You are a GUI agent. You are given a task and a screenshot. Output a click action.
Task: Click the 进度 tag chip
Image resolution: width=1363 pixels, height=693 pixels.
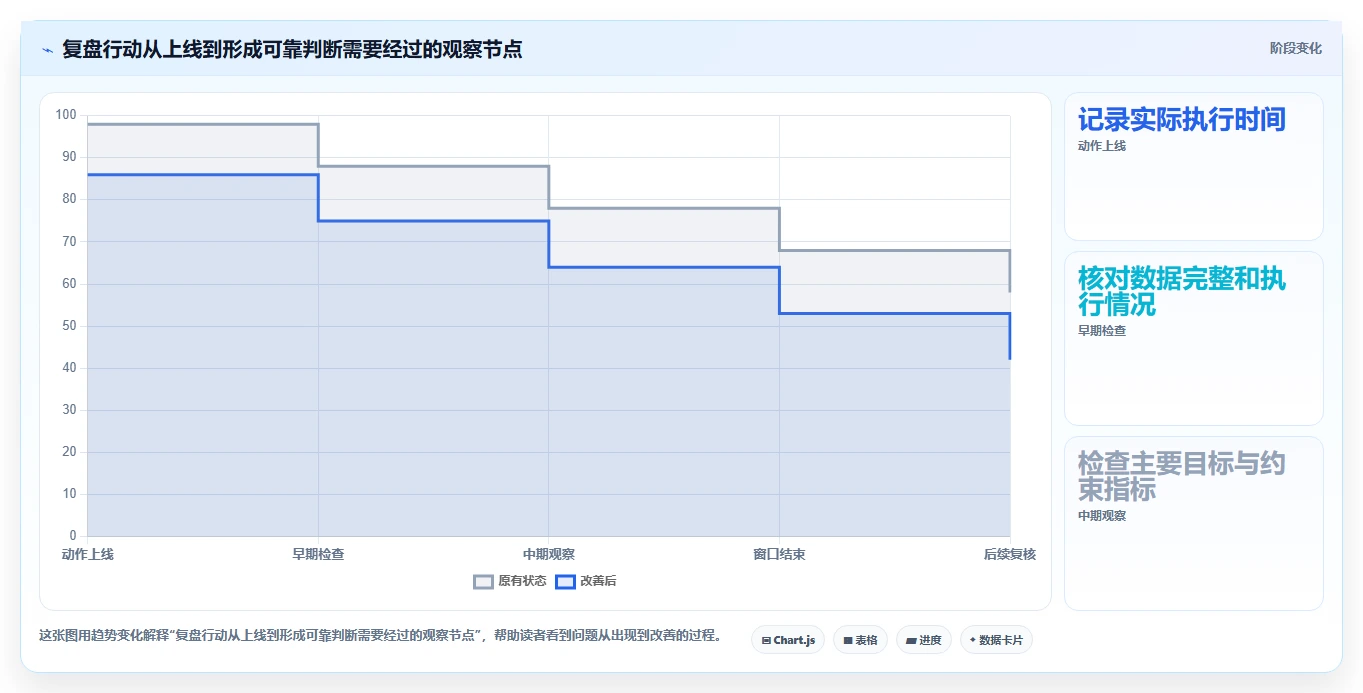pyautogui.click(x=924, y=640)
